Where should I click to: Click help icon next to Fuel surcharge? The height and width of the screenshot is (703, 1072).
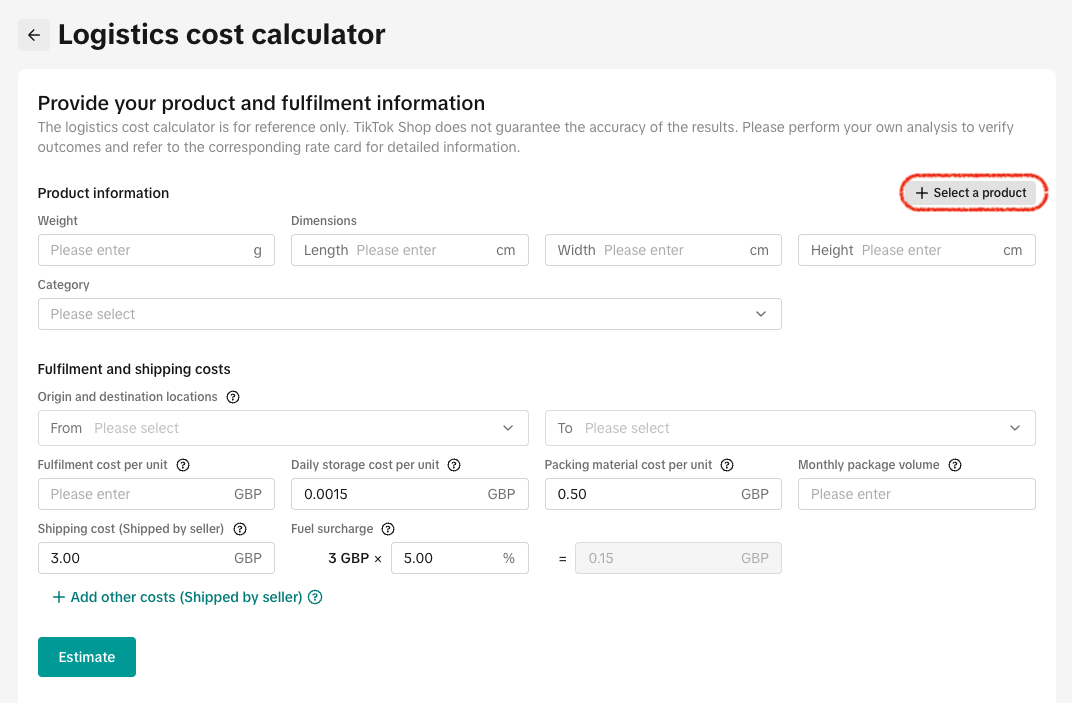[x=388, y=529]
